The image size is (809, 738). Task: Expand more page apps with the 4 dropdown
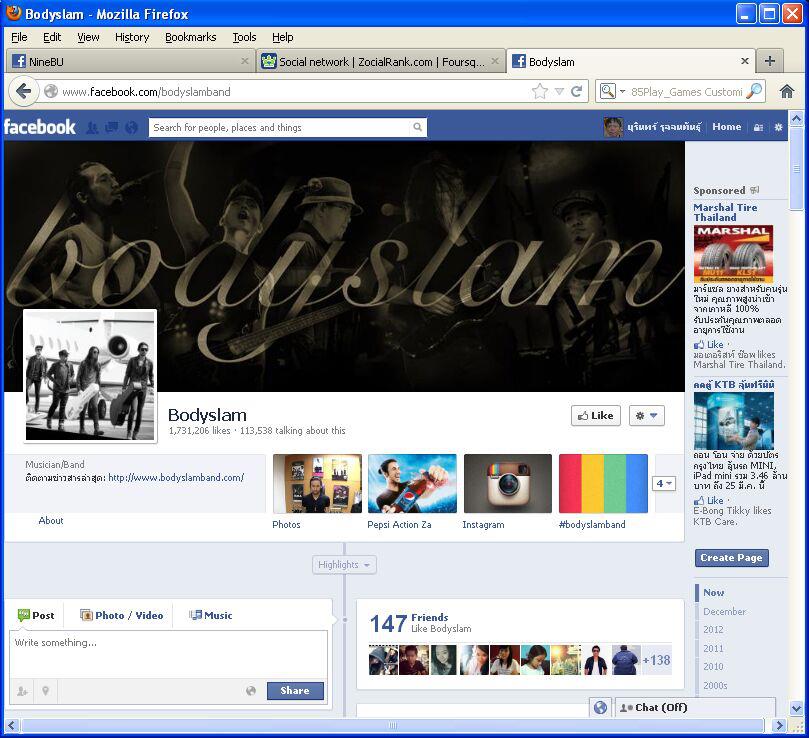click(664, 484)
